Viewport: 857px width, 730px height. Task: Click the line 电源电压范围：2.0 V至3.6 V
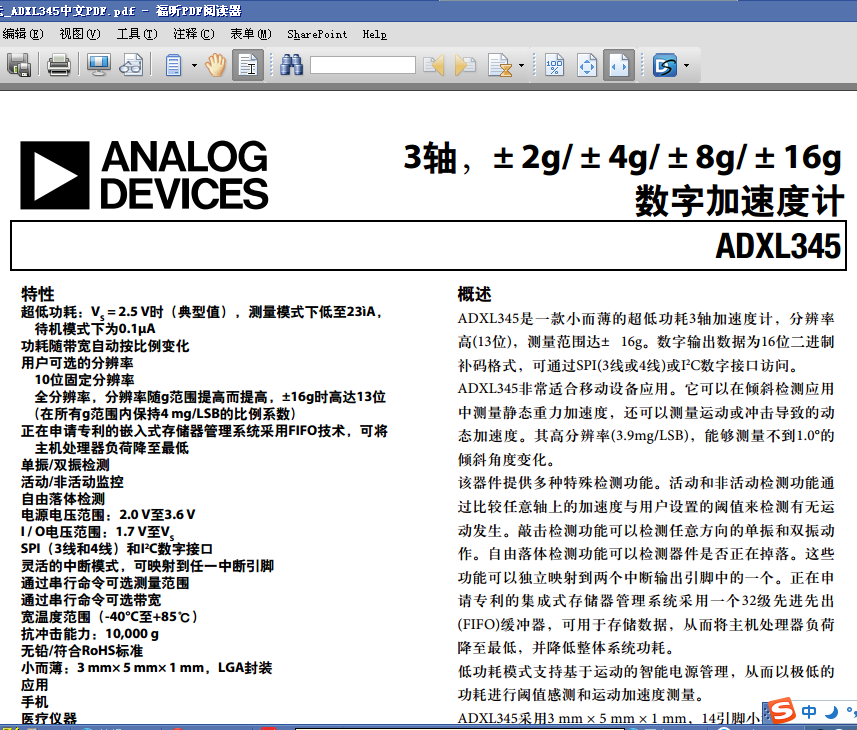tap(108, 515)
